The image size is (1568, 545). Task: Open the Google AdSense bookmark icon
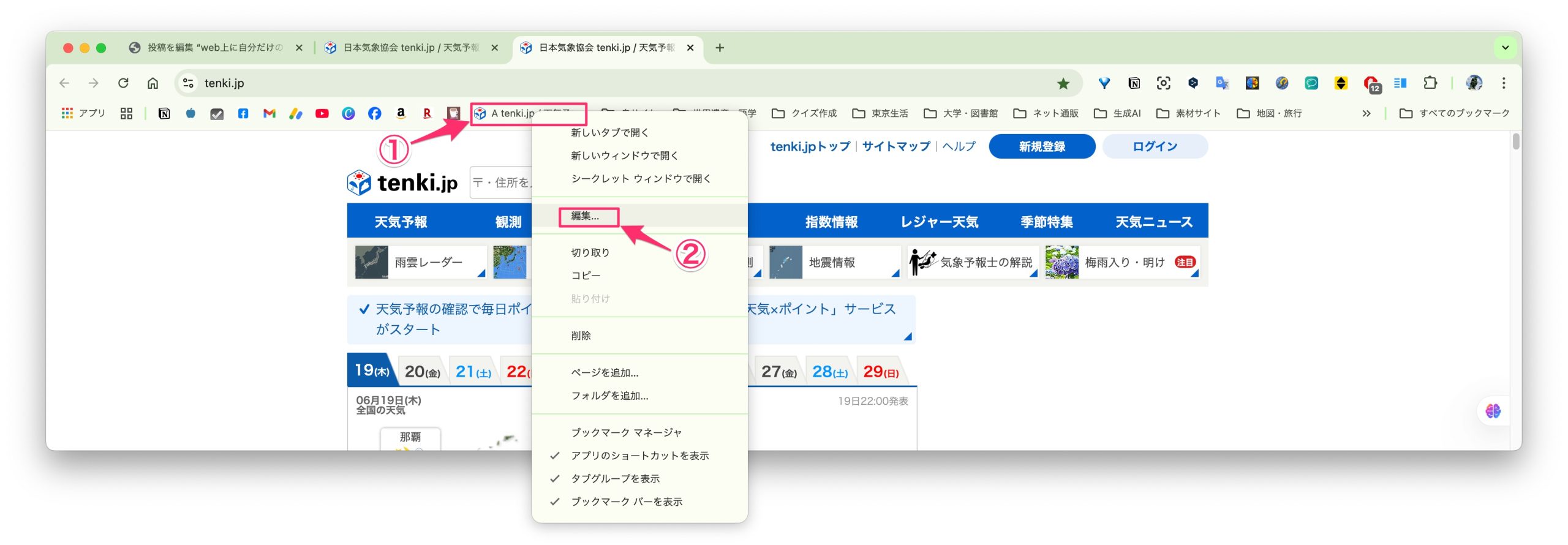click(x=296, y=113)
